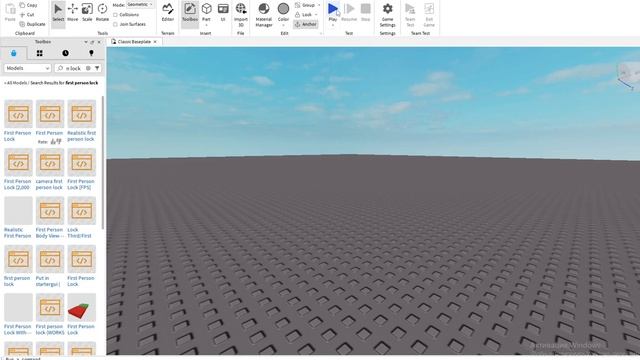Click the view orientation cube in viewport
640x360 pixels.
tap(629, 75)
